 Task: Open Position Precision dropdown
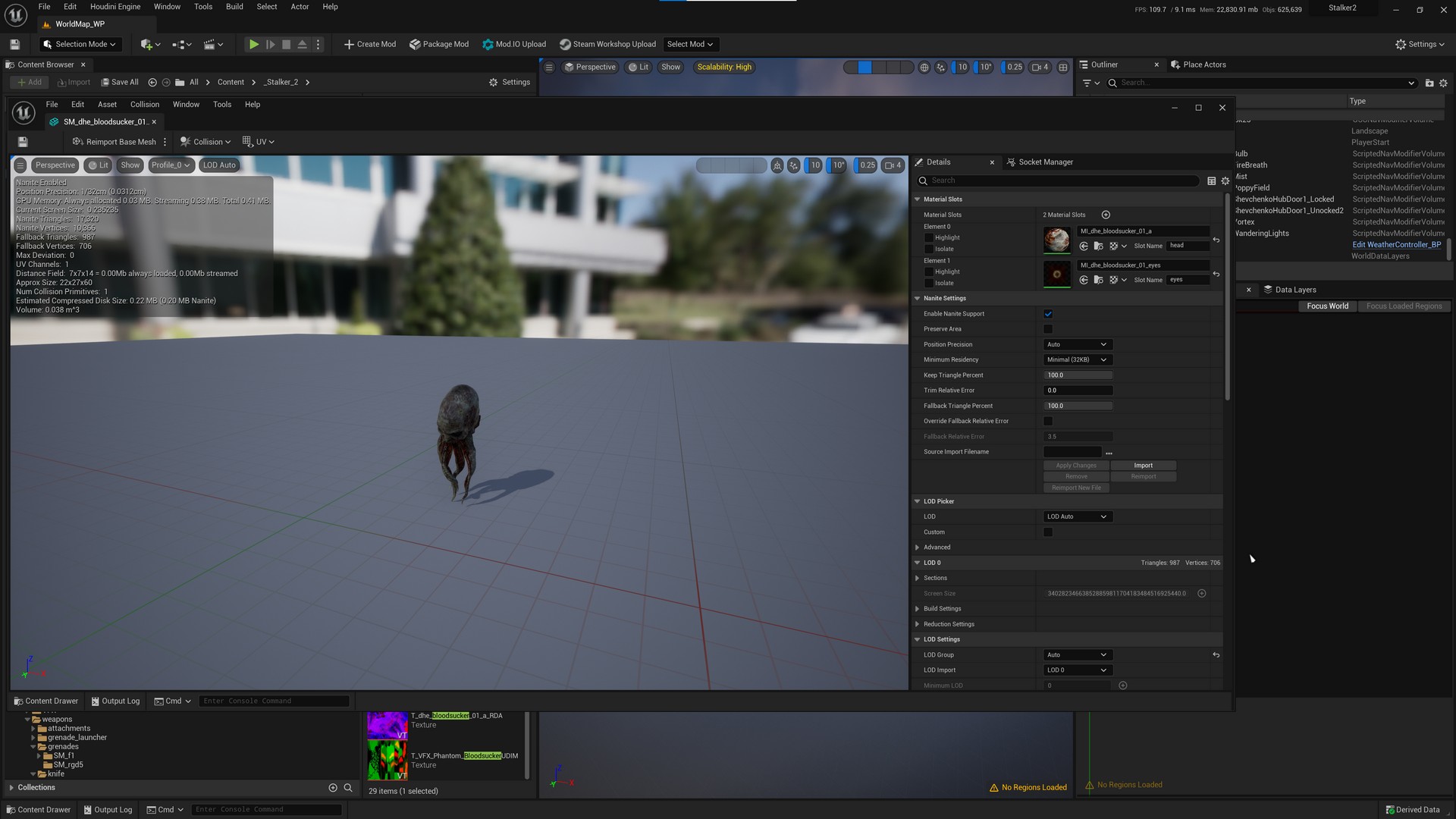coord(1078,345)
